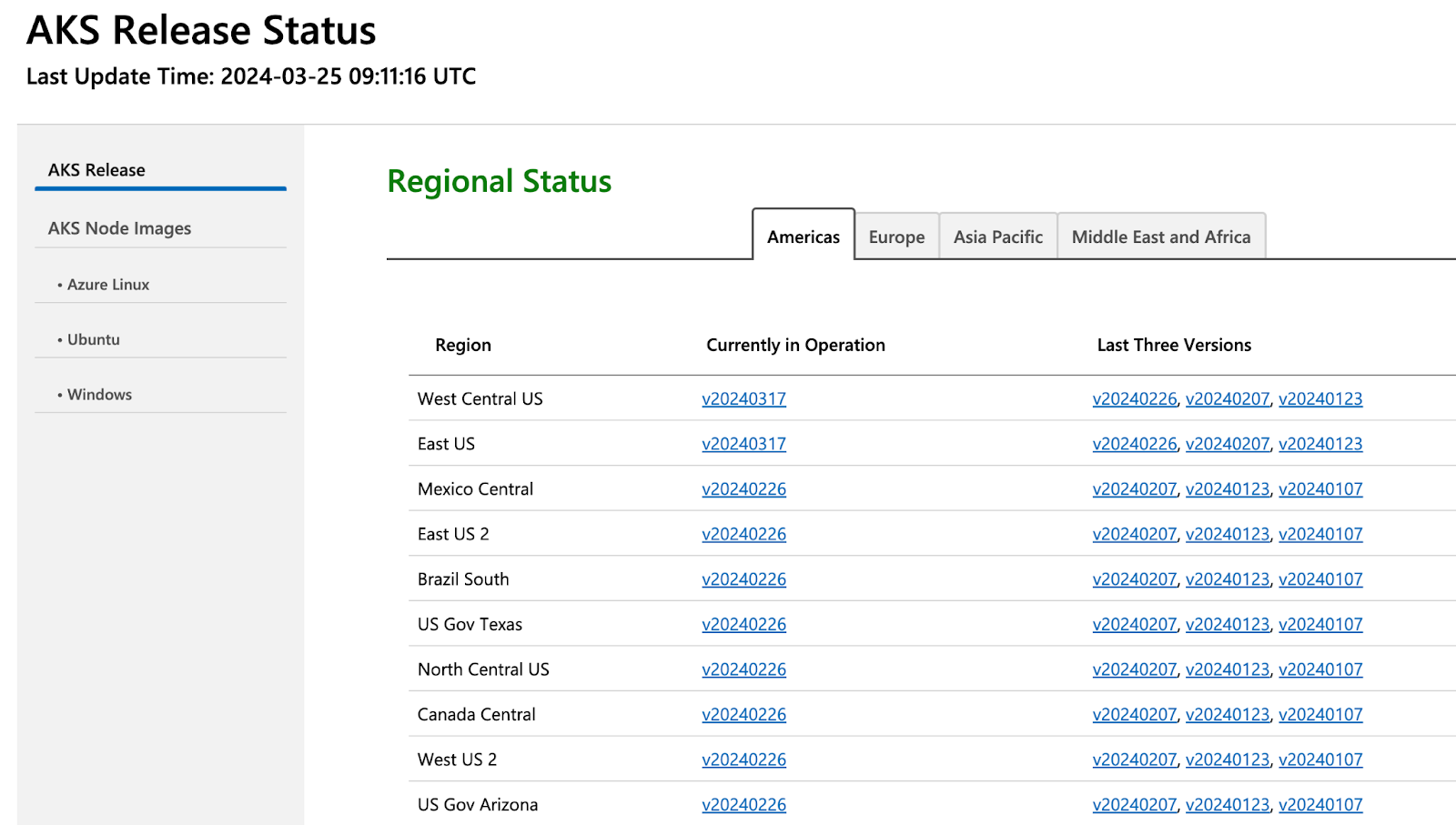This screenshot has height=825, width=1456.
Task: Open v20240123 in East US 2 last versions
Action: [1228, 534]
